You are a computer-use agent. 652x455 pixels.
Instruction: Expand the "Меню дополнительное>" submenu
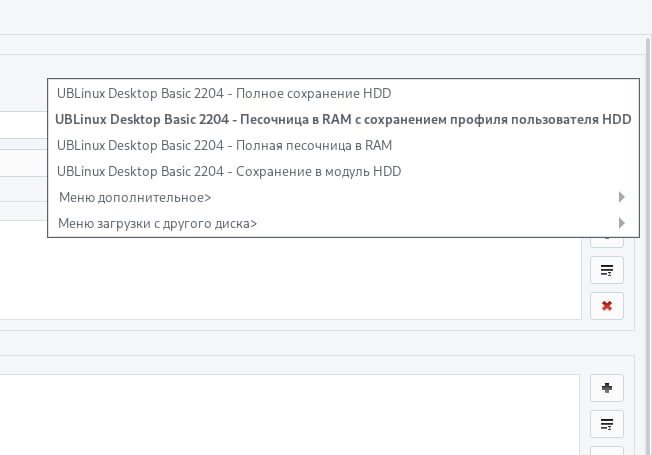[x=343, y=197]
